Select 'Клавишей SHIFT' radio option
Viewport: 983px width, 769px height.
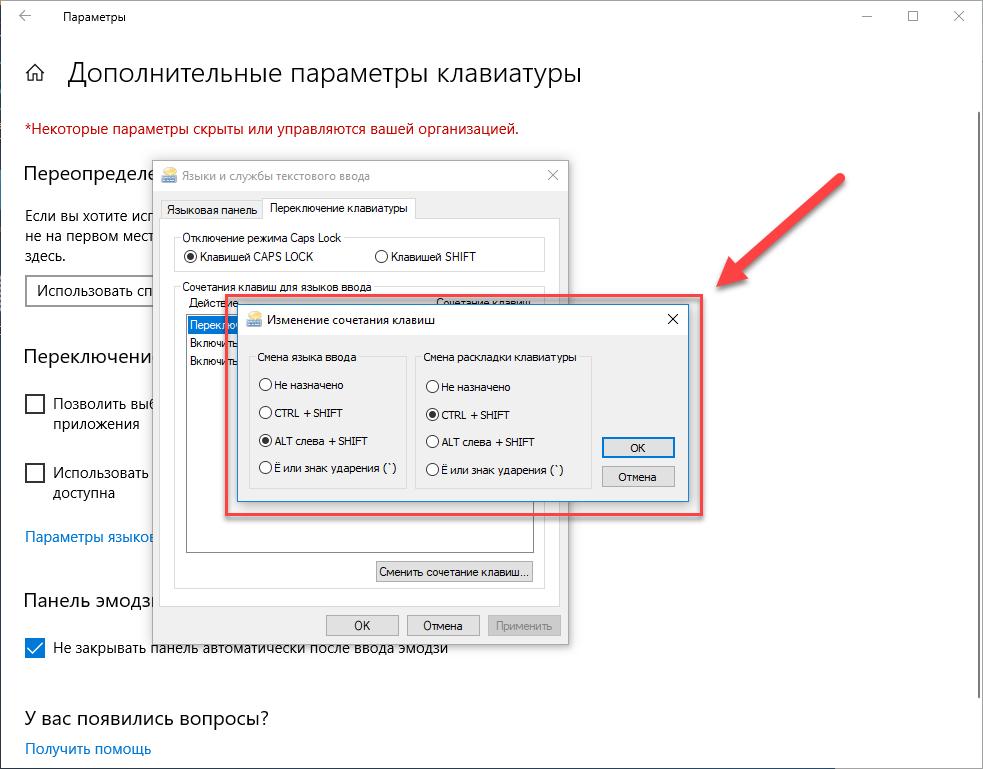click(x=426, y=256)
